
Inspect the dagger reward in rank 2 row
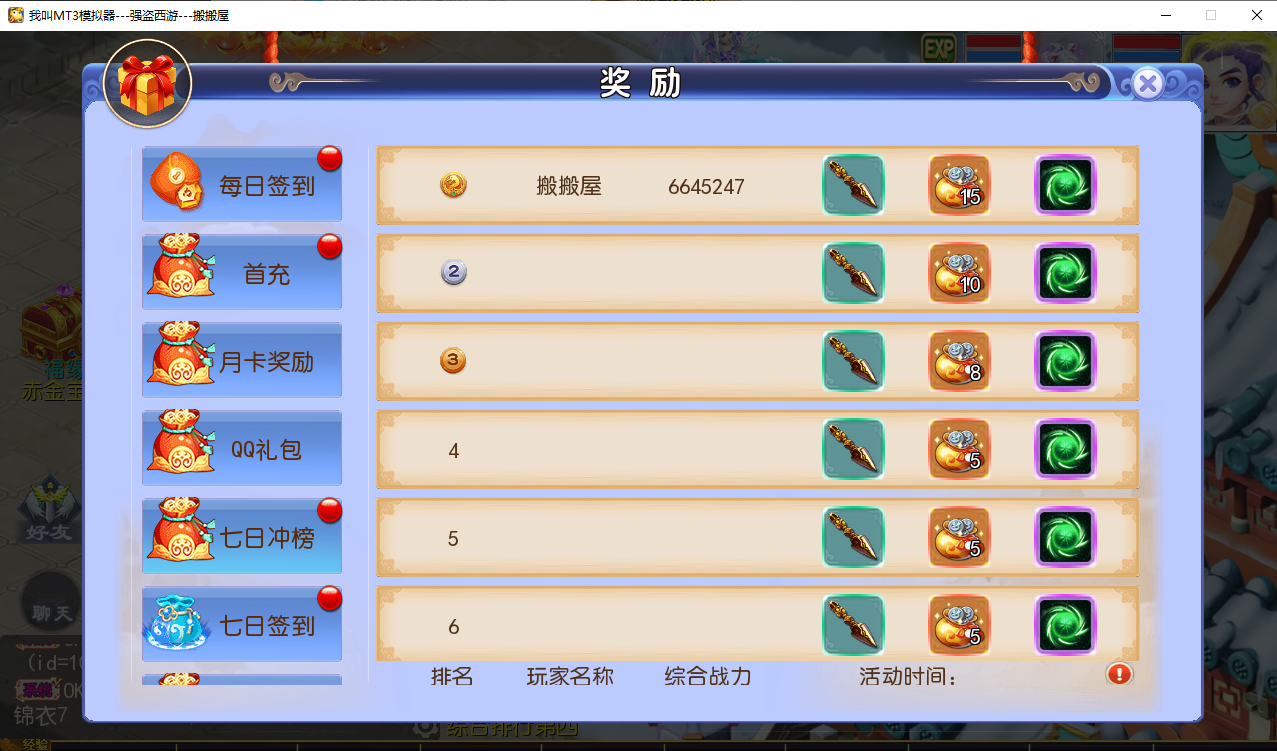click(853, 273)
